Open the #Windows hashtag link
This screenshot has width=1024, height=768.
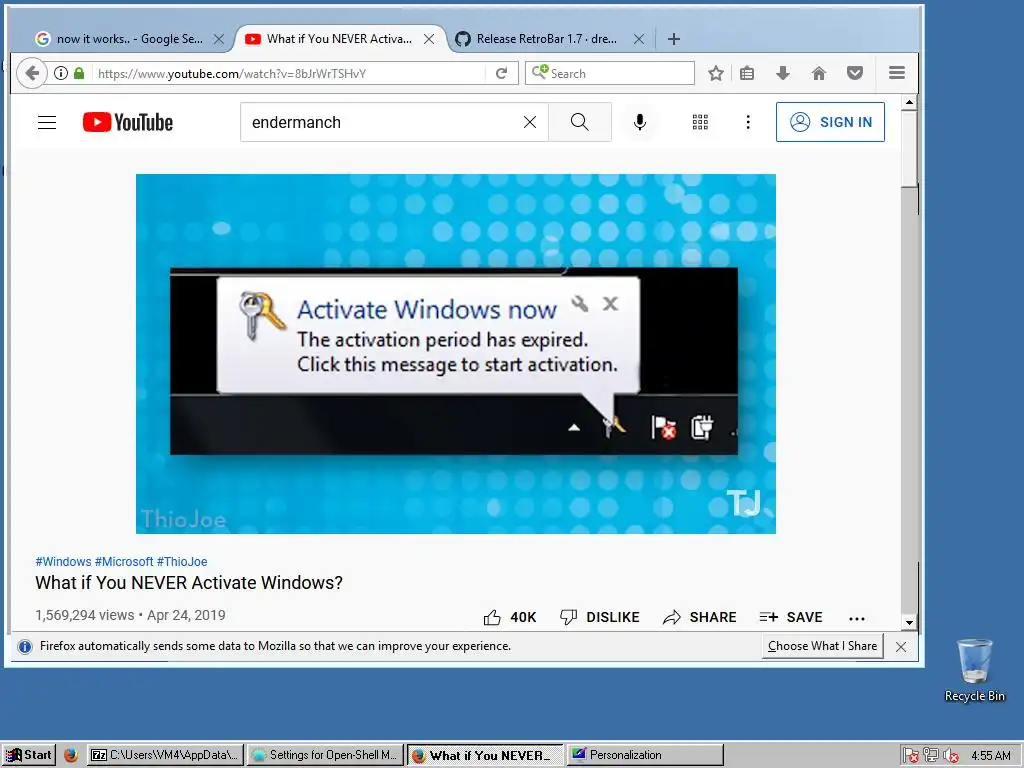(63, 562)
